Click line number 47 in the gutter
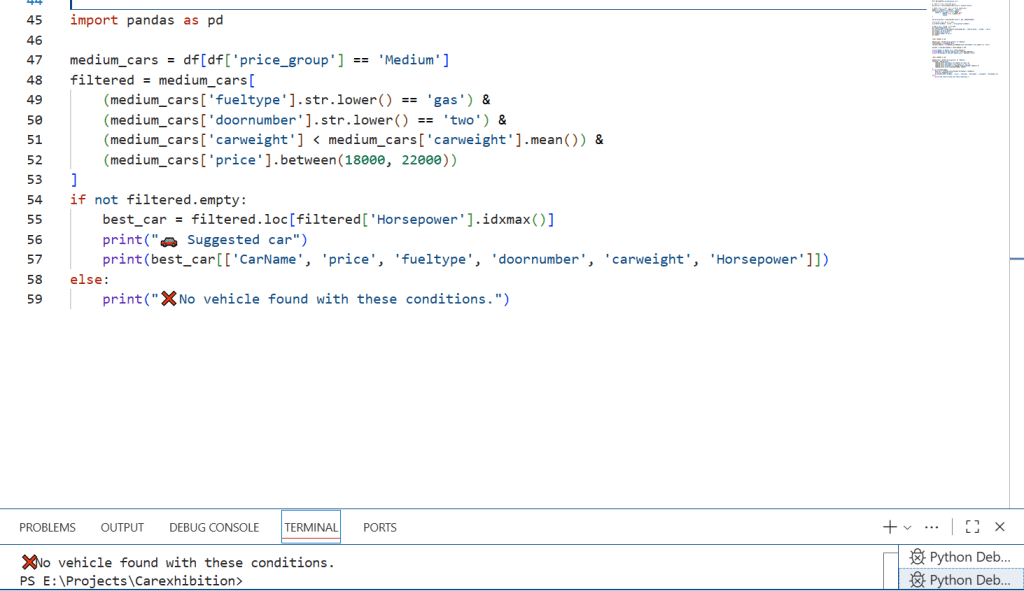The width and height of the screenshot is (1024, 591). pos(34,60)
